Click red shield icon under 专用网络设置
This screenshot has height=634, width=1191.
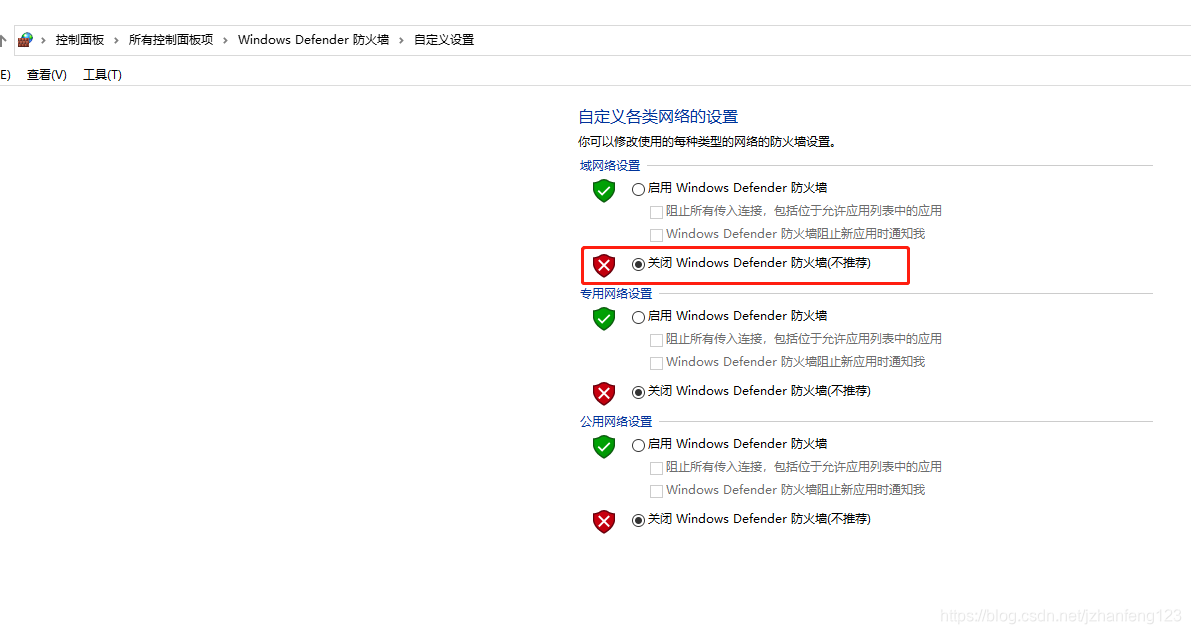(x=604, y=393)
